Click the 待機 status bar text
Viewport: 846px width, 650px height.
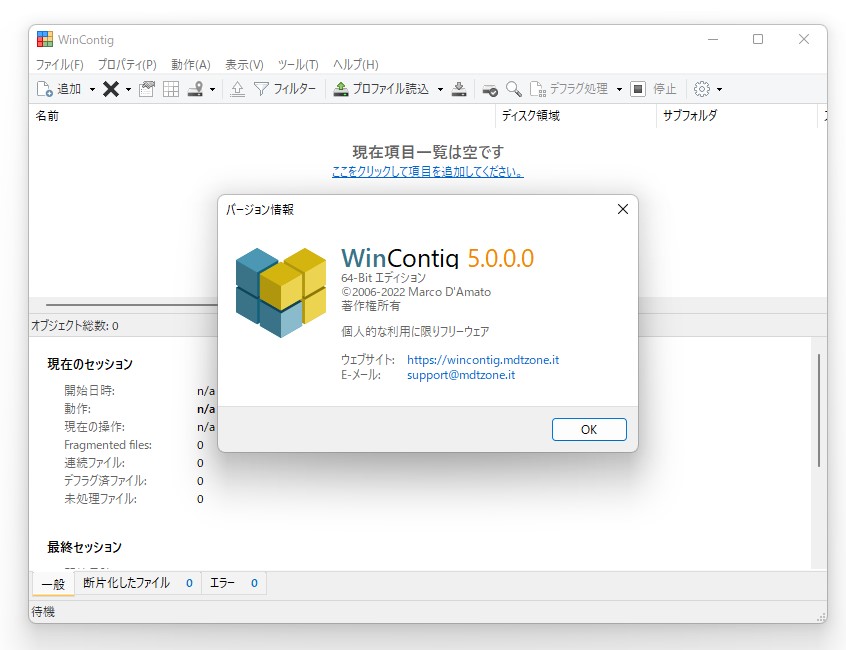[x=43, y=612]
